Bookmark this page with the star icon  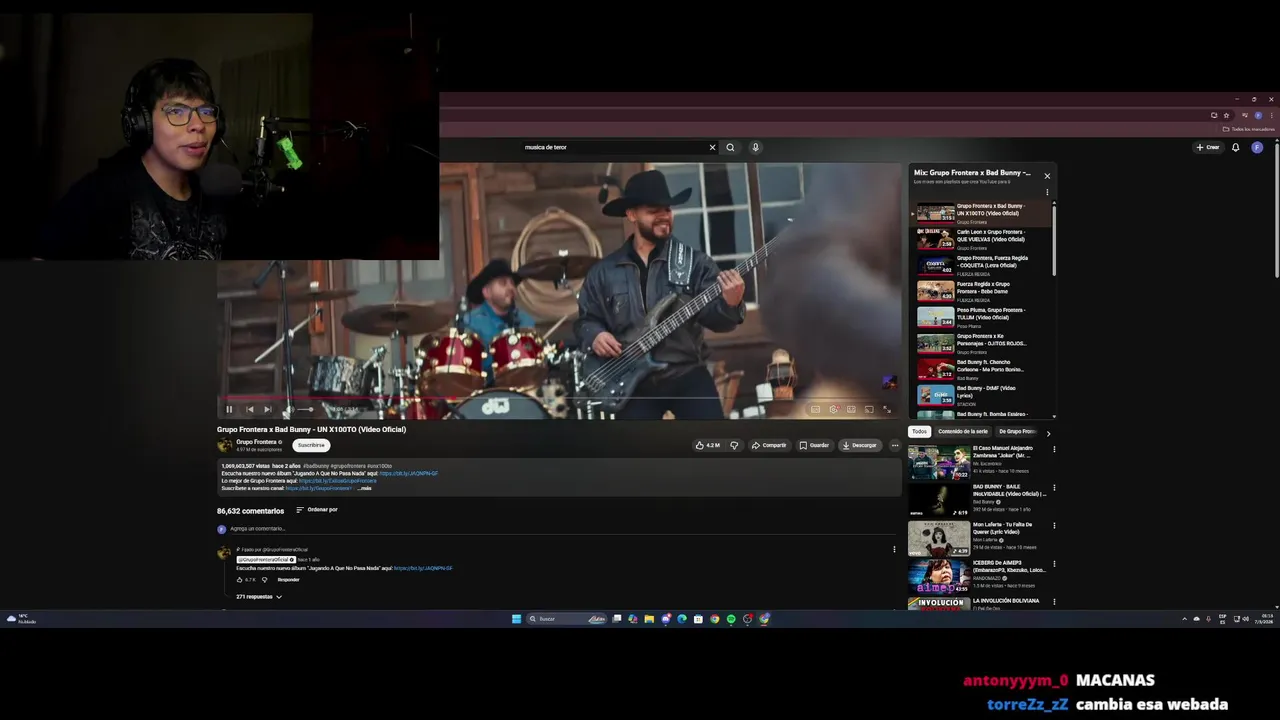[x=1226, y=115]
